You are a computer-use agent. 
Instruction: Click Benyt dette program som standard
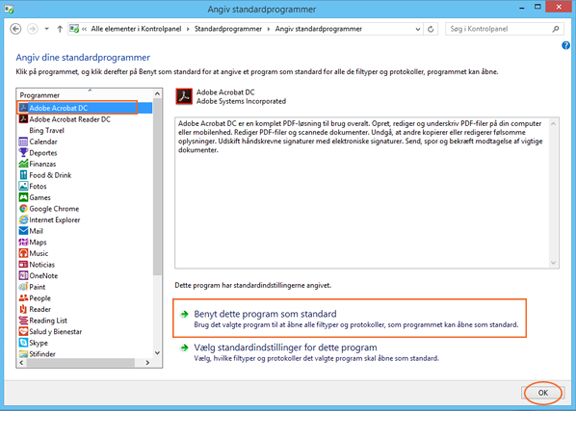pyautogui.click(x=265, y=314)
